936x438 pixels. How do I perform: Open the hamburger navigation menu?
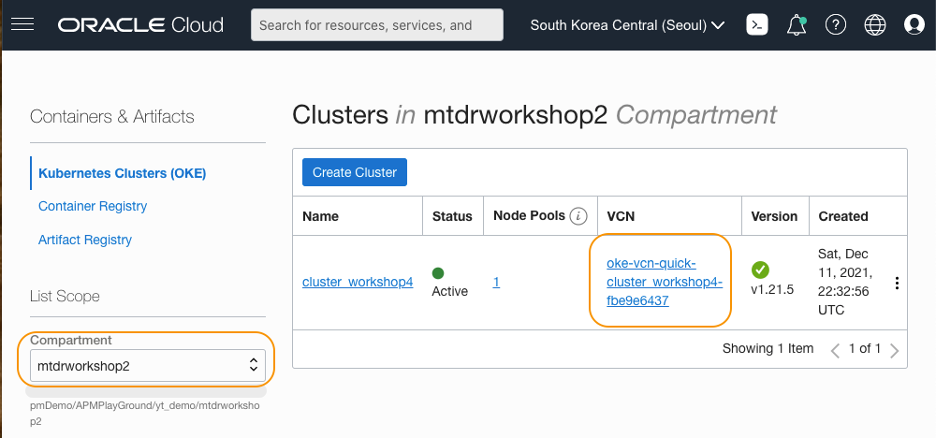[23, 24]
